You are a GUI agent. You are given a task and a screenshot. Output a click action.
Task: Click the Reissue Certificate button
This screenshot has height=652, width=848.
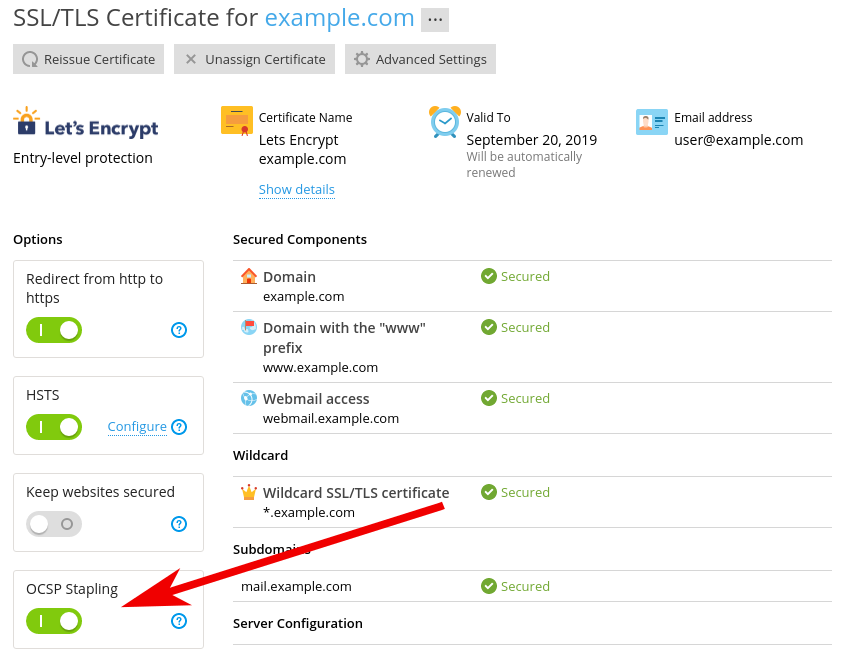tap(89, 59)
